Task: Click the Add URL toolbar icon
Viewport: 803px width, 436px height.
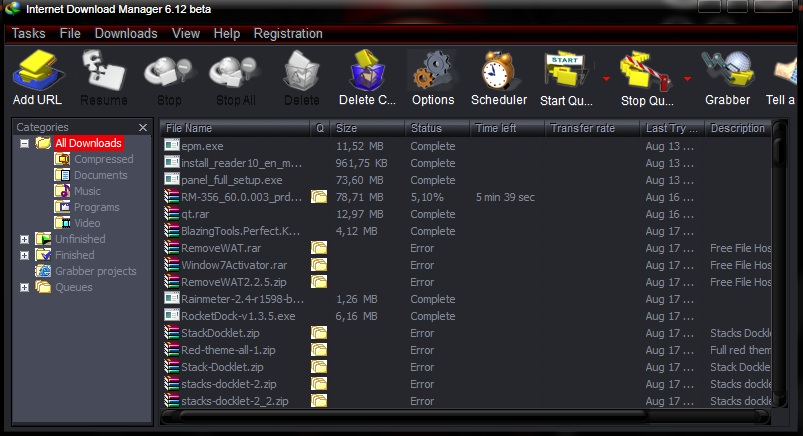Action: 37,71
